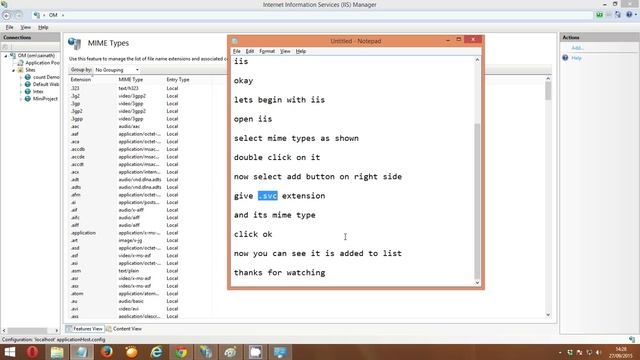Click the orange ball app icon on taskbar
The width and height of the screenshot is (640, 360).
pos(131,352)
